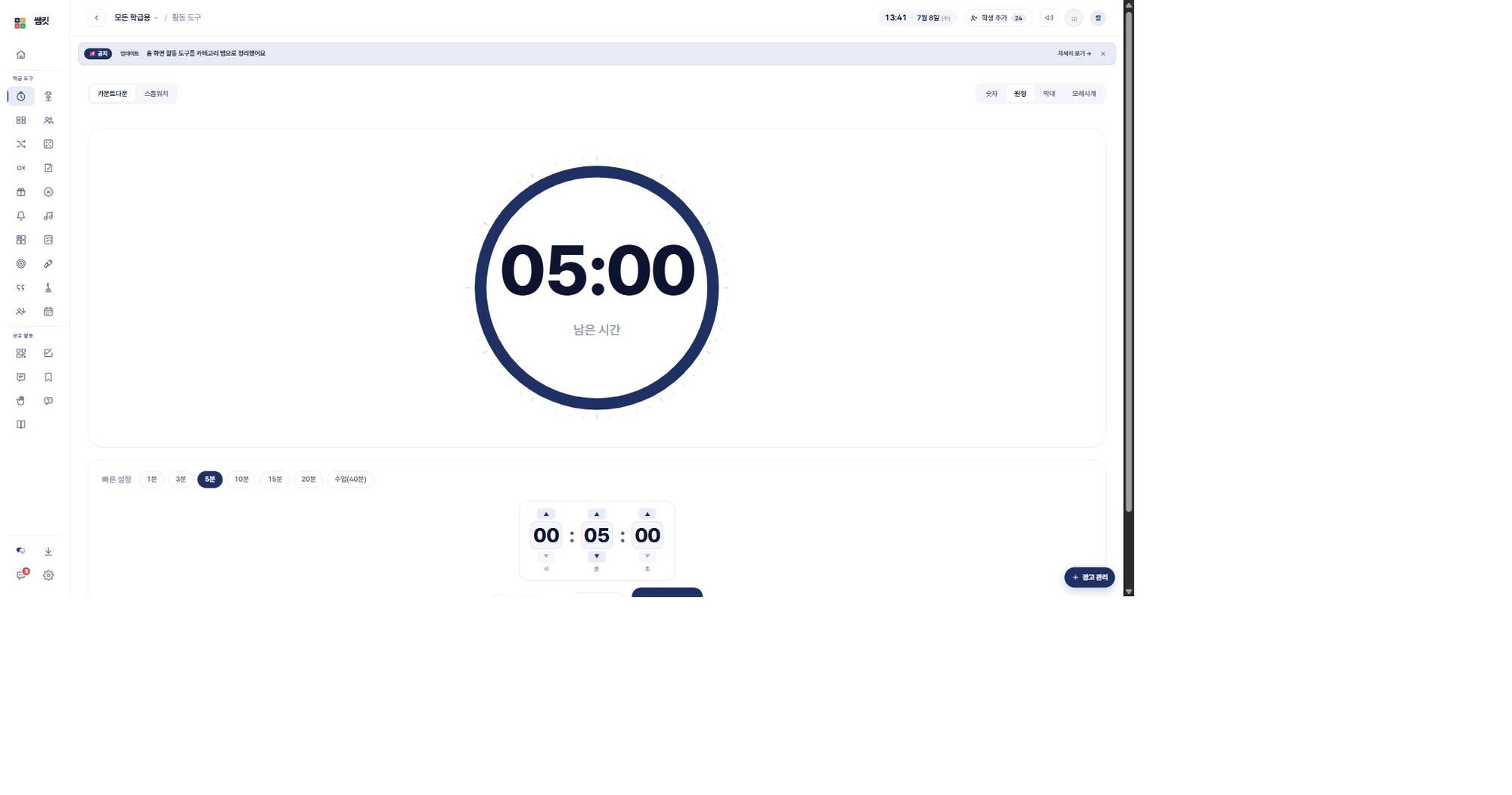Open the dice tool icon

(x=48, y=144)
